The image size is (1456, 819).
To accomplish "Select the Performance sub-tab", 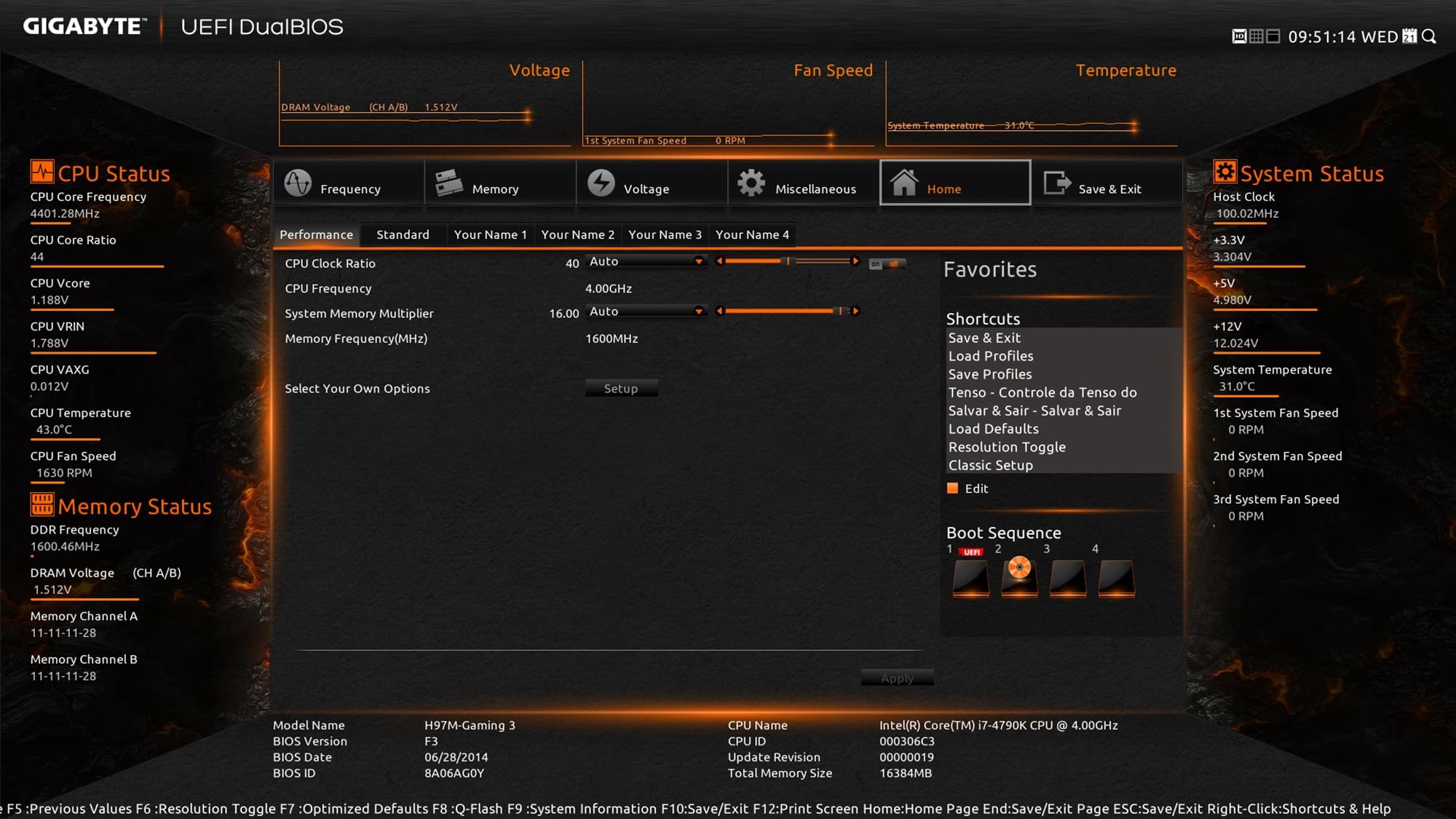I will coord(316,234).
